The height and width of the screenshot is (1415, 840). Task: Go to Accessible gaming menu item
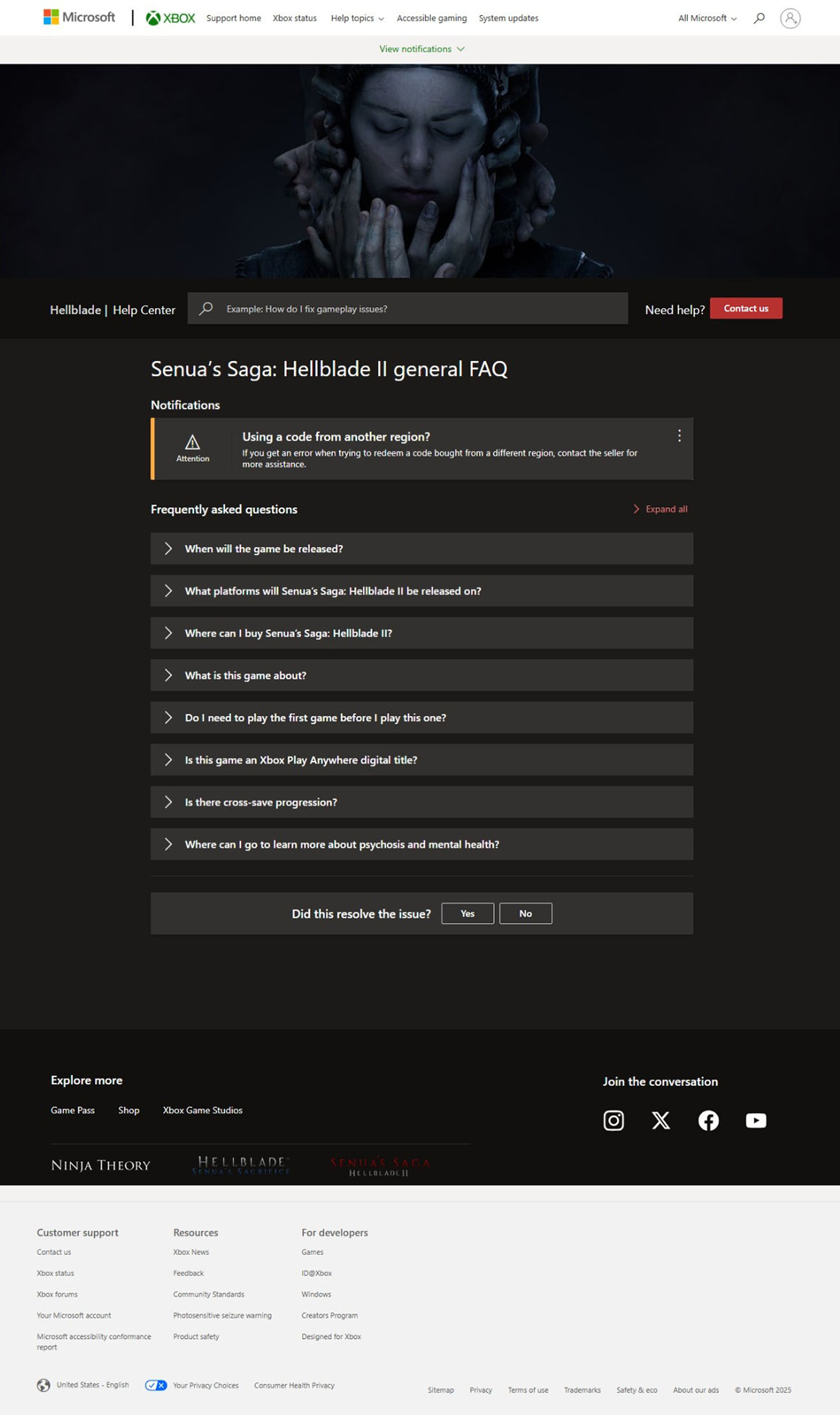[x=432, y=18]
